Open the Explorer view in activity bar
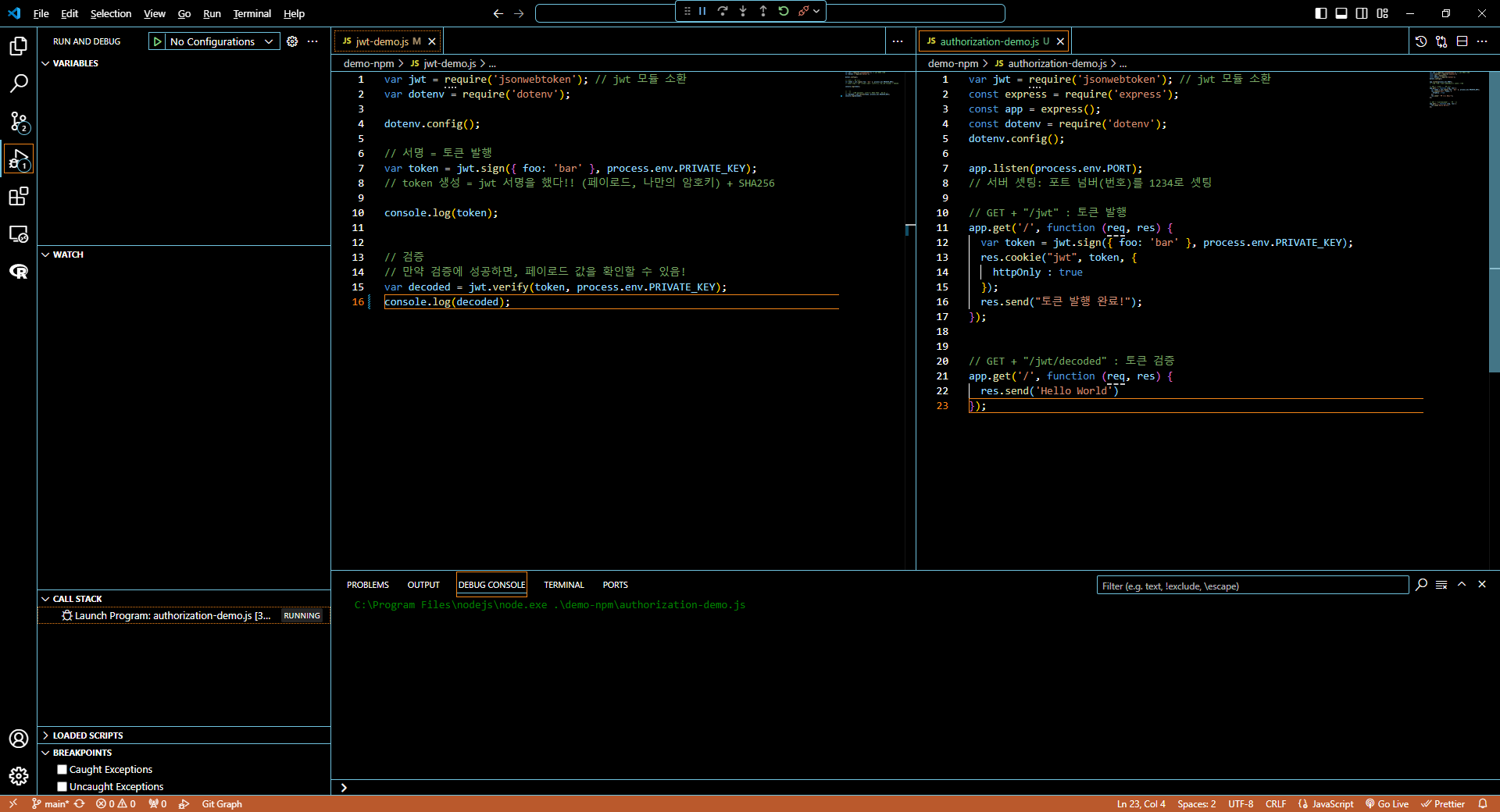 [19, 46]
